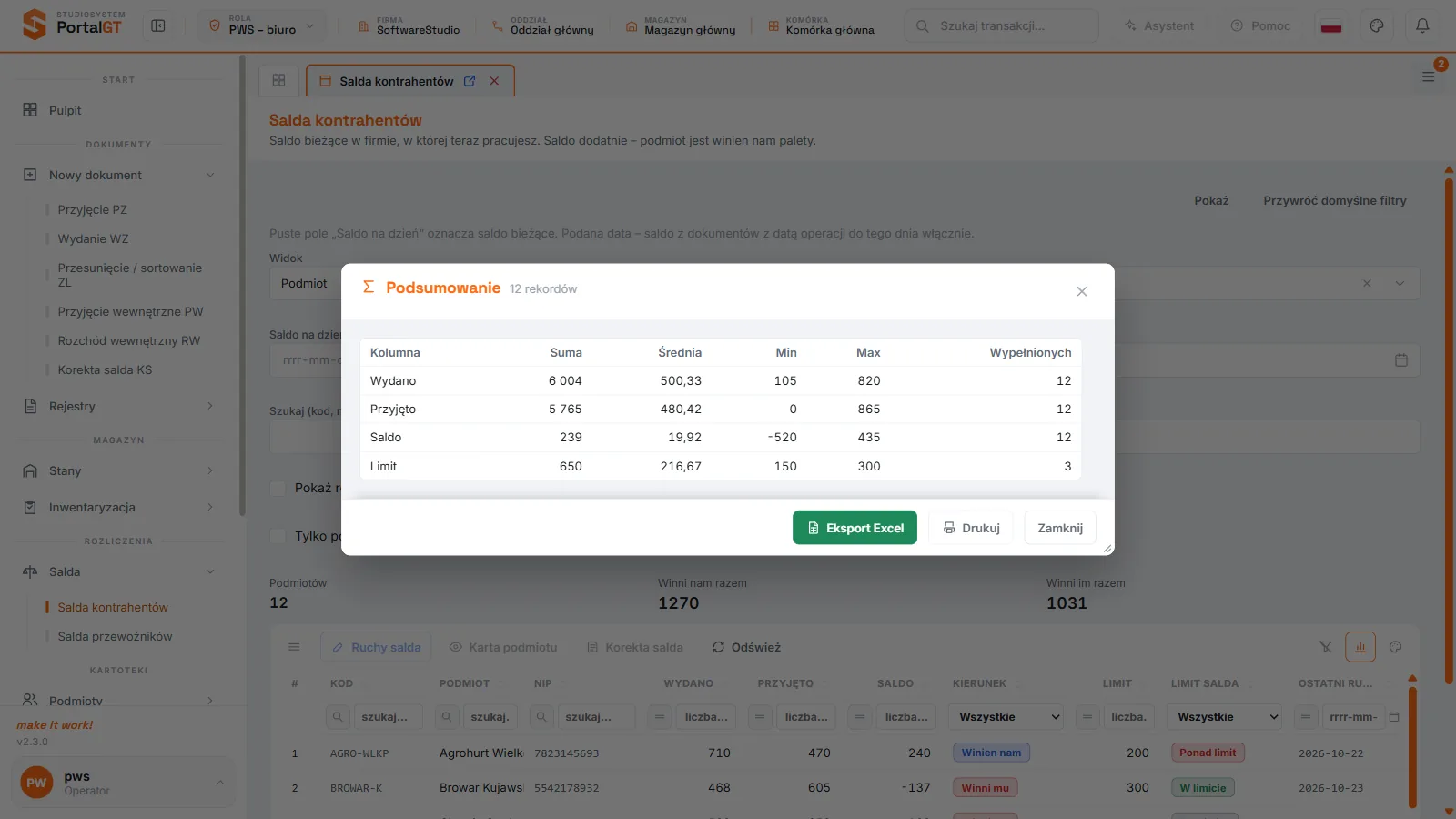Open the calendar picker for Saldo na dzień
This screenshot has height=819, width=1456.
pos(1401,360)
